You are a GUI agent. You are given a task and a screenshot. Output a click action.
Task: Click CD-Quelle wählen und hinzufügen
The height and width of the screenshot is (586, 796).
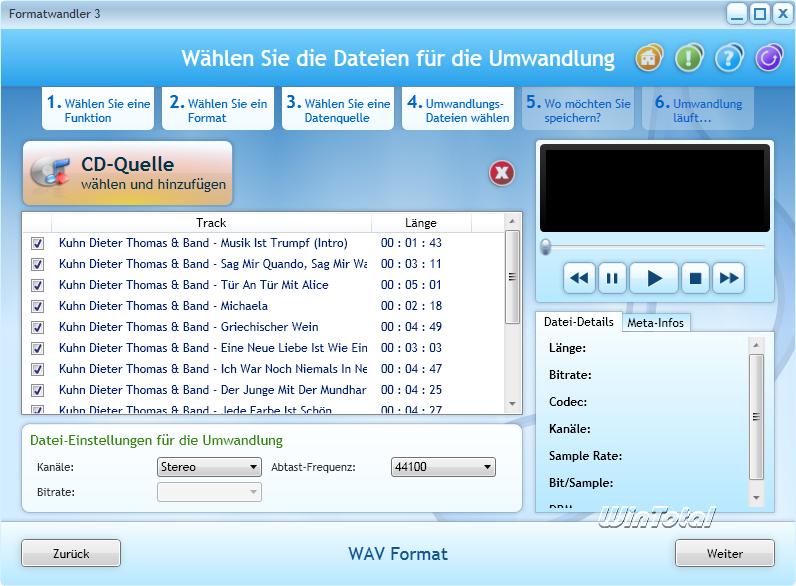pos(127,173)
